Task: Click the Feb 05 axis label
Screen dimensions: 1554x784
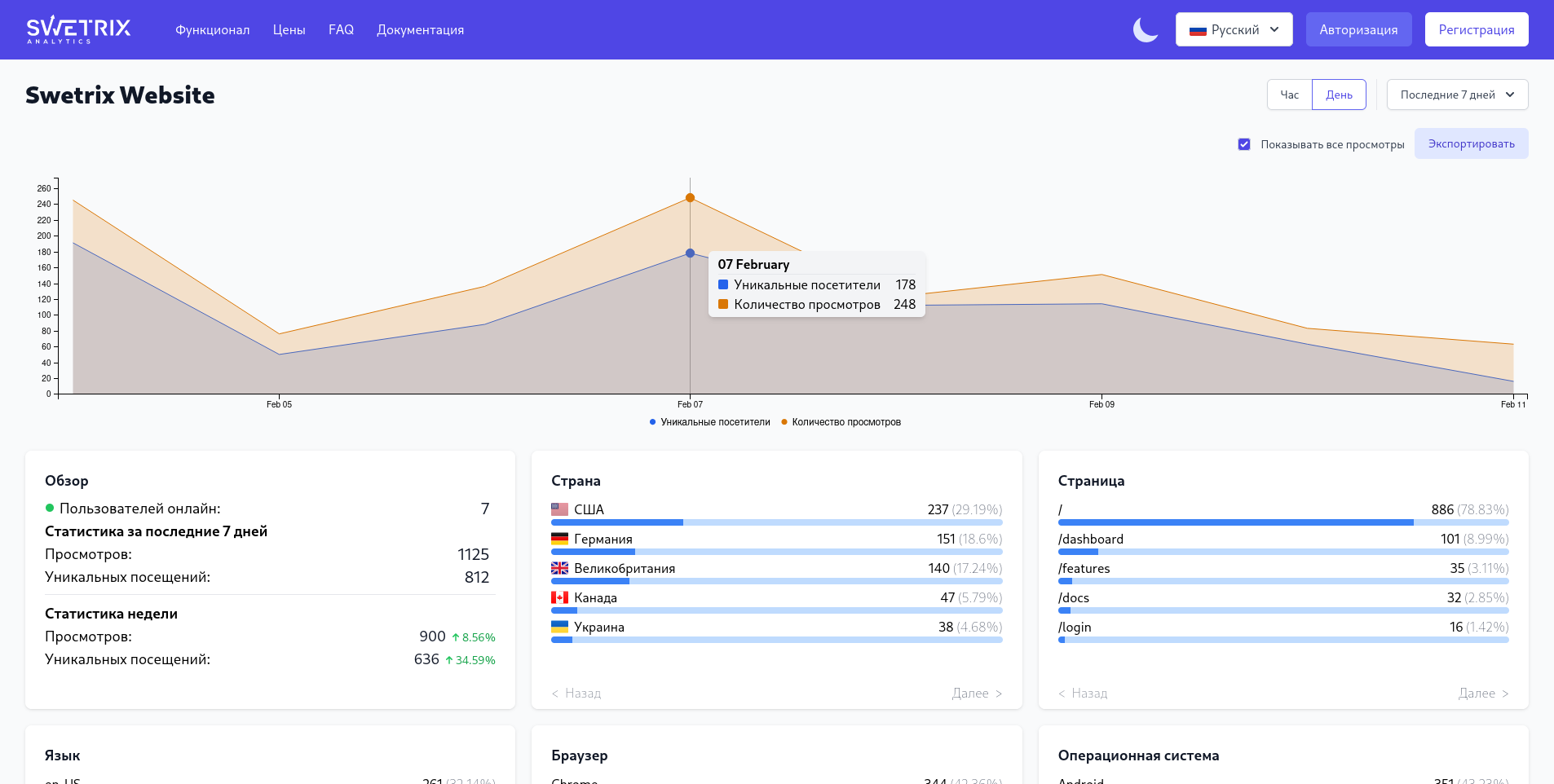Action: [279, 404]
